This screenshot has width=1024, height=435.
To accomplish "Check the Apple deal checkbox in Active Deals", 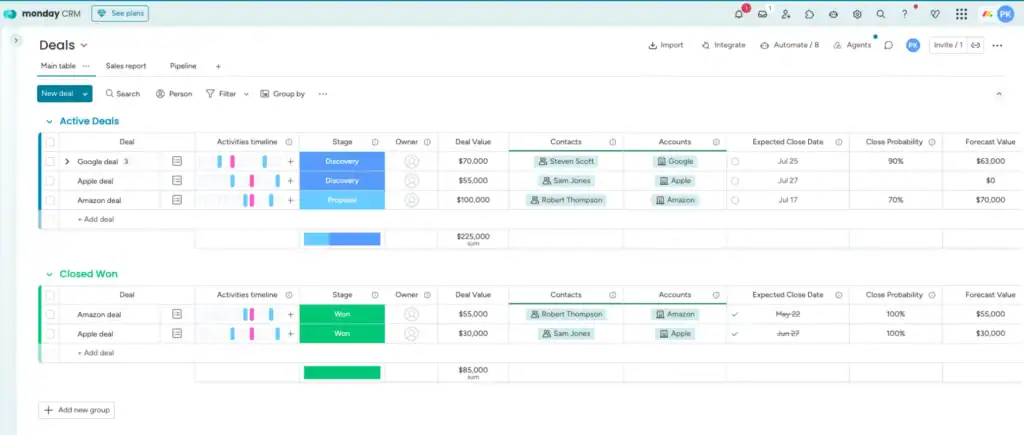I will click(x=50, y=181).
